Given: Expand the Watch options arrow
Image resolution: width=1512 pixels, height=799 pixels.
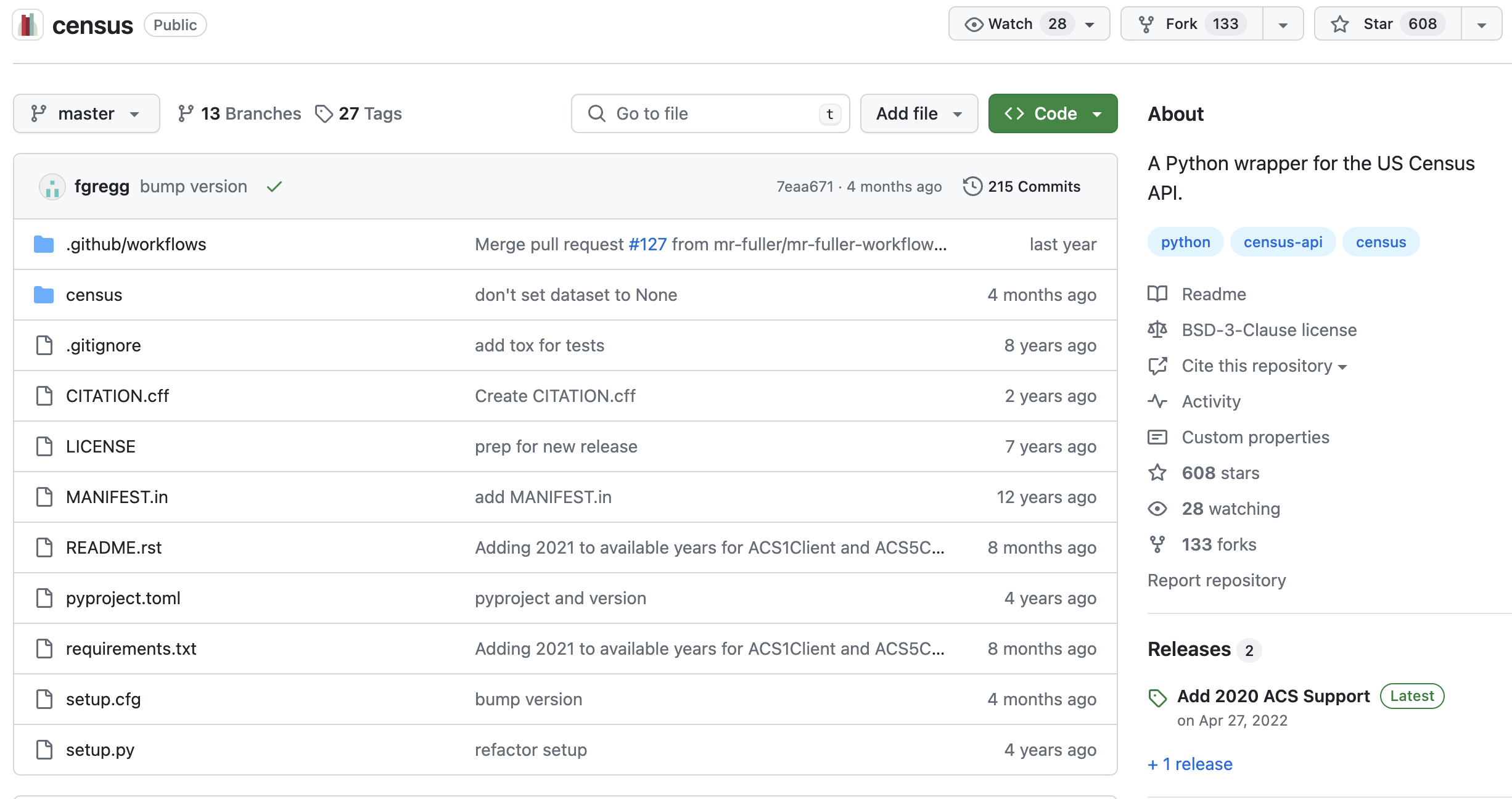Looking at the screenshot, I should tap(1090, 25).
